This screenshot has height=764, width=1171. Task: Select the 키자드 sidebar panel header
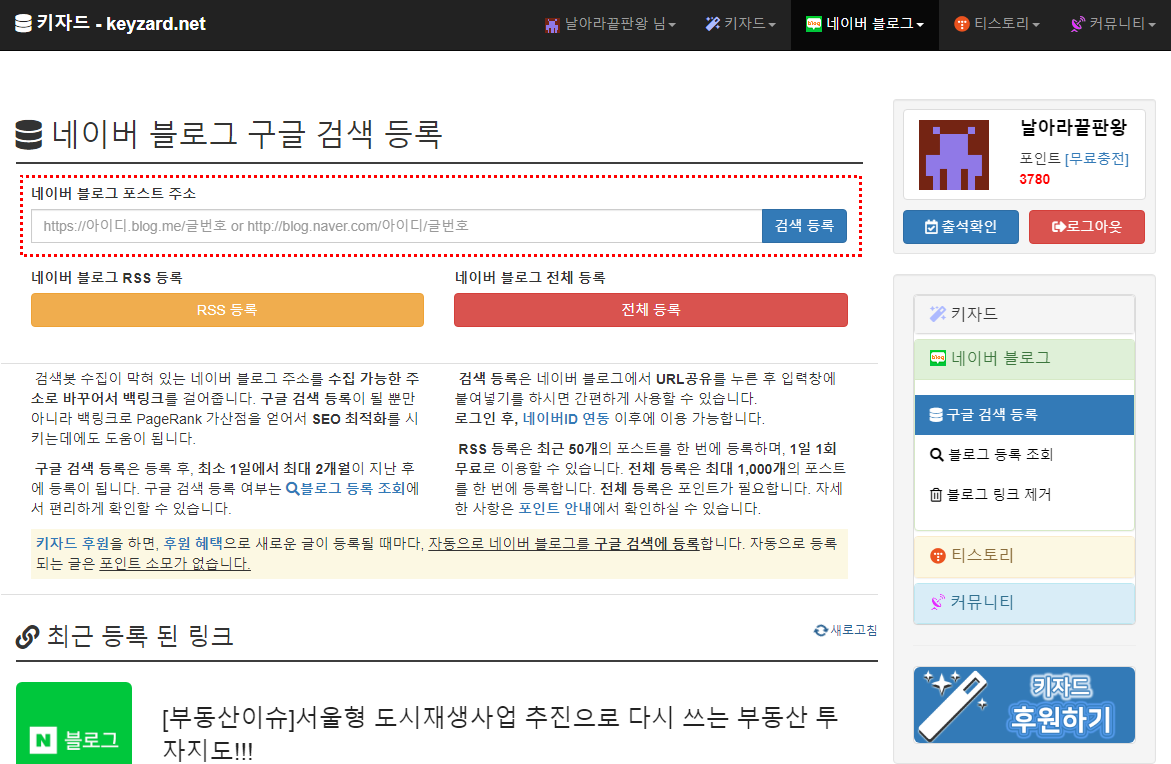pos(1024,314)
